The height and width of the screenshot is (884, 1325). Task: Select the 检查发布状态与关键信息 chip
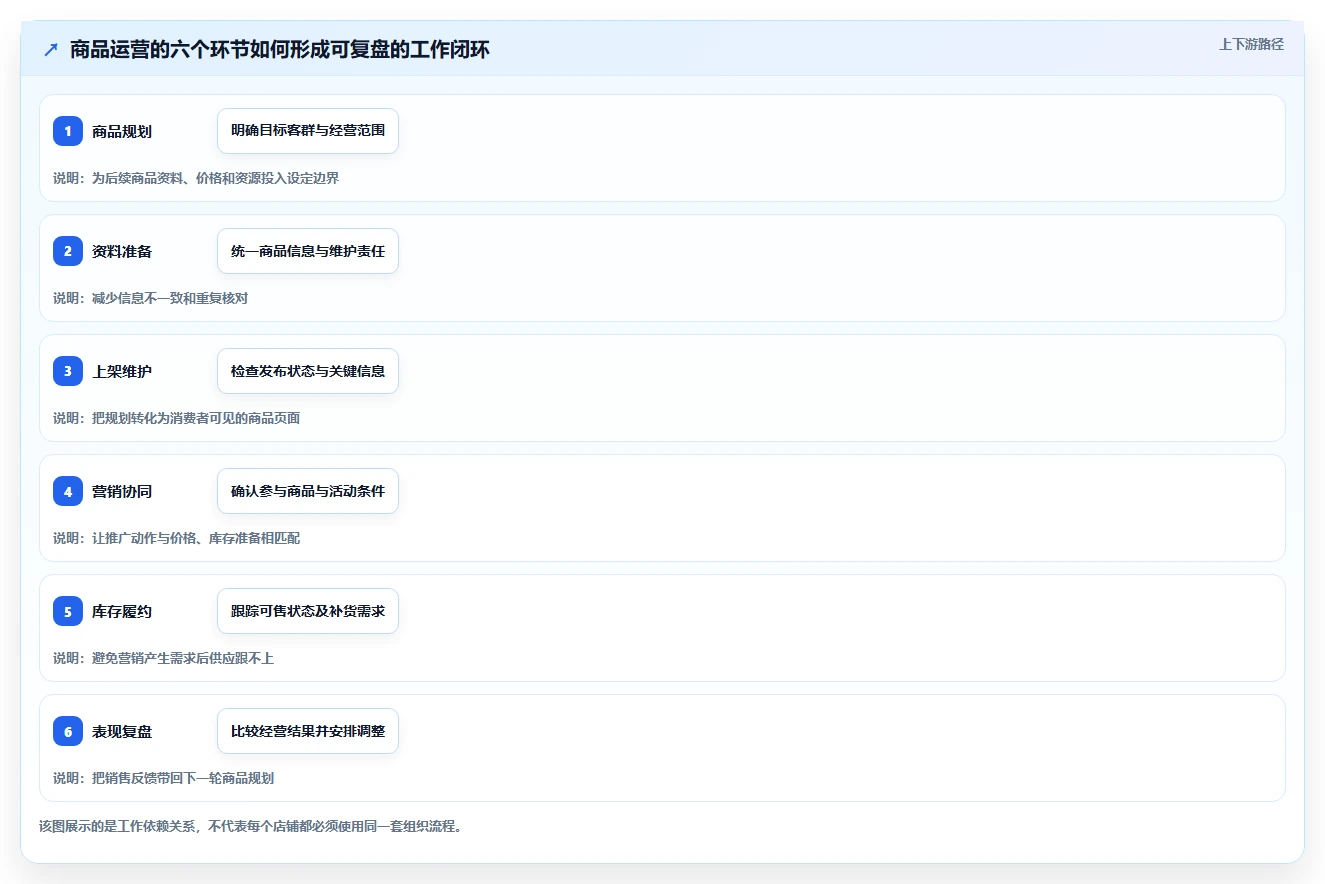point(308,371)
